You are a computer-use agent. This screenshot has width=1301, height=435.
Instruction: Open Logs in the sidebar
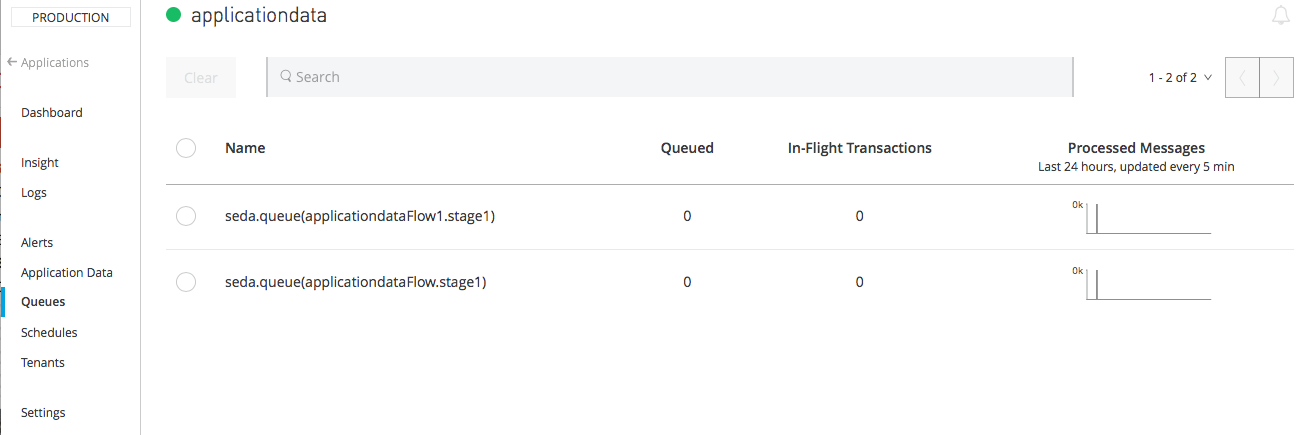click(34, 193)
